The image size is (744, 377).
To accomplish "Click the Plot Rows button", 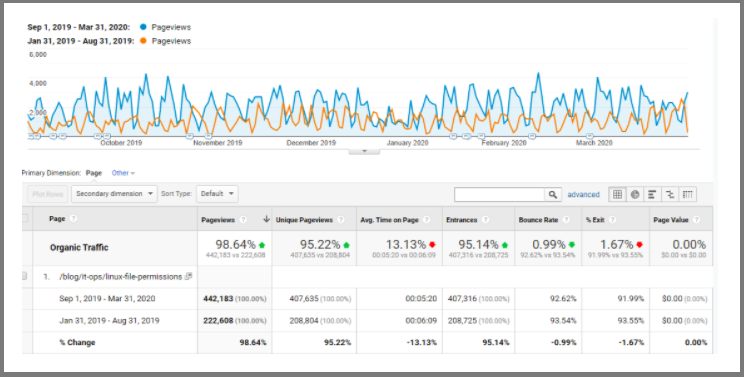I will click(x=48, y=194).
